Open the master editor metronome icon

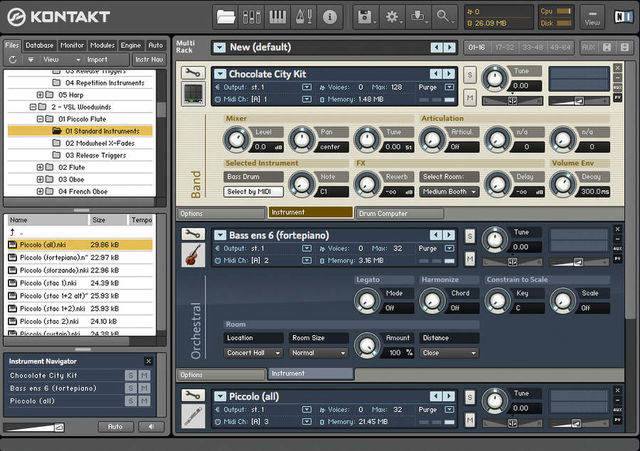[304, 17]
